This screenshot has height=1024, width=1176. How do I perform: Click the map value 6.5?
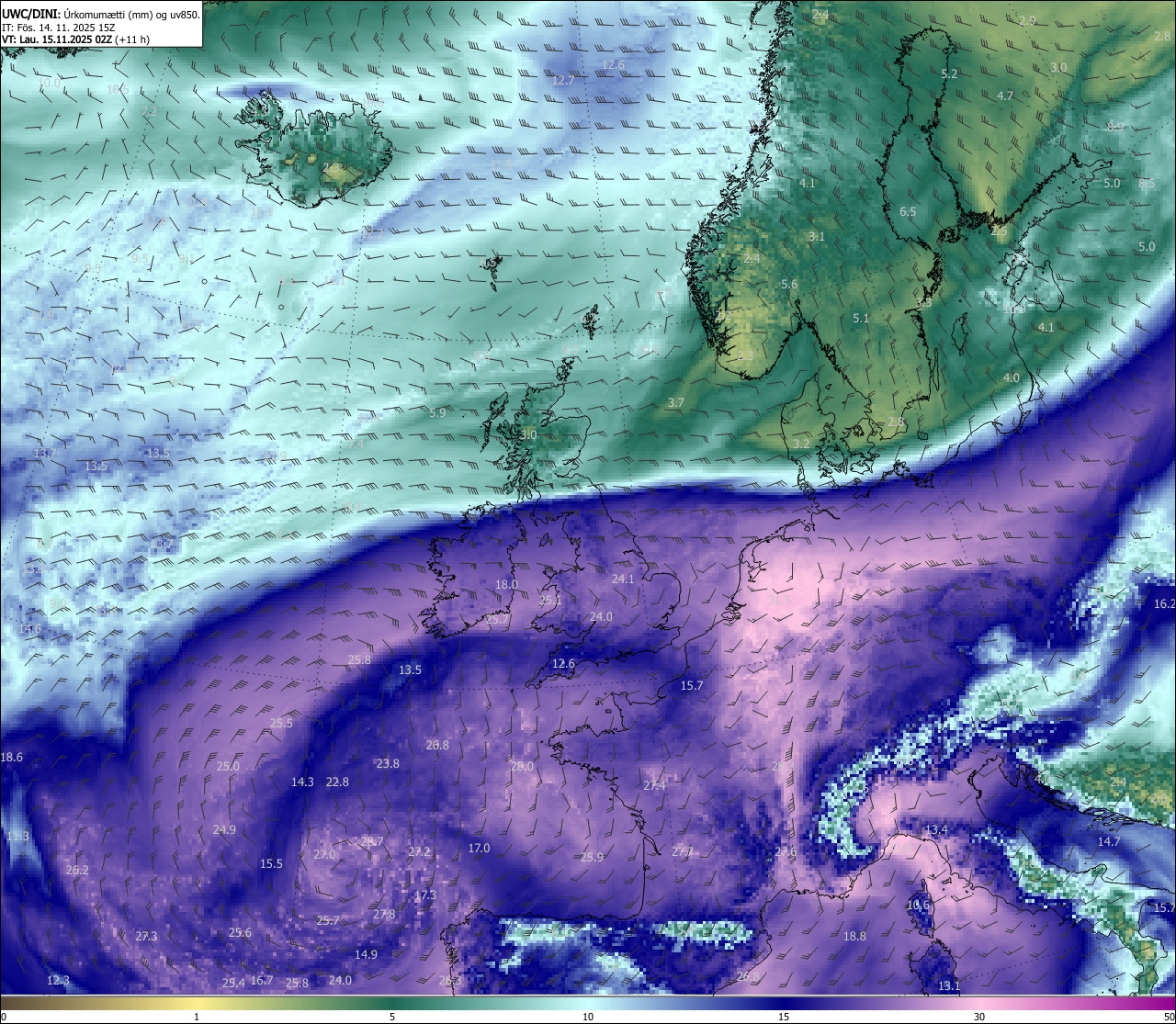click(908, 212)
